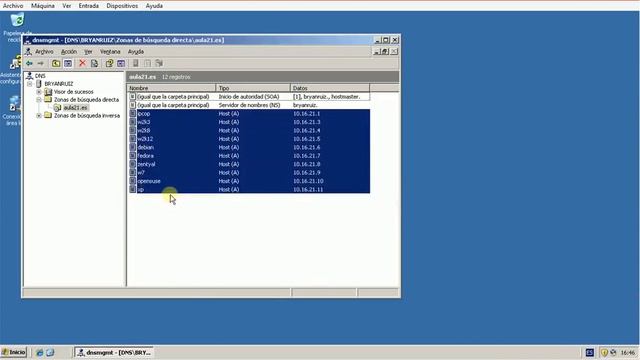This screenshot has height=360, width=640.
Task: Select the Servidor de nombres (NS) cell
Action: [249, 105]
